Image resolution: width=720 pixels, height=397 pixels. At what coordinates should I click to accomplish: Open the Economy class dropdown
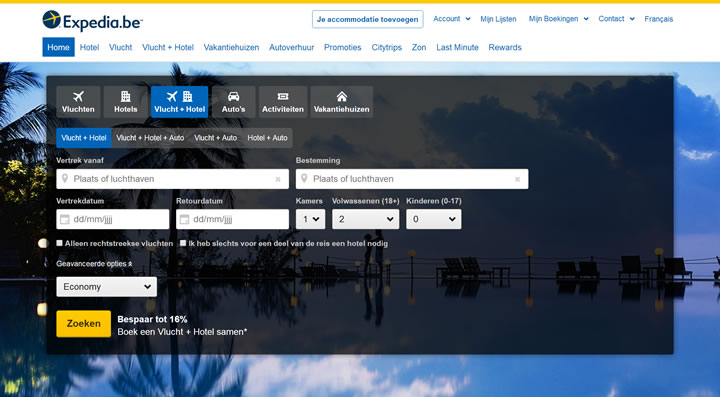pyautogui.click(x=107, y=287)
